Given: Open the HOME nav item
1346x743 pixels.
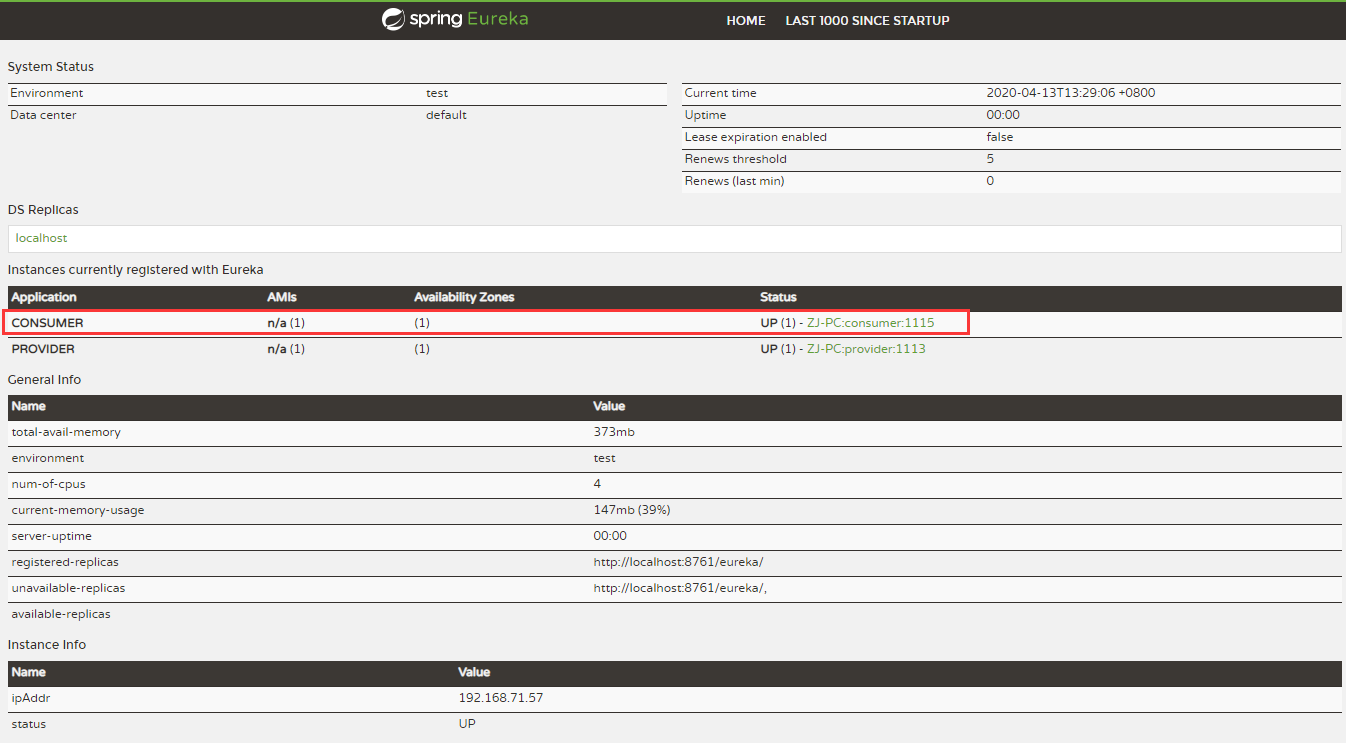Looking at the screenshot, I should click(x=746, y=20).
